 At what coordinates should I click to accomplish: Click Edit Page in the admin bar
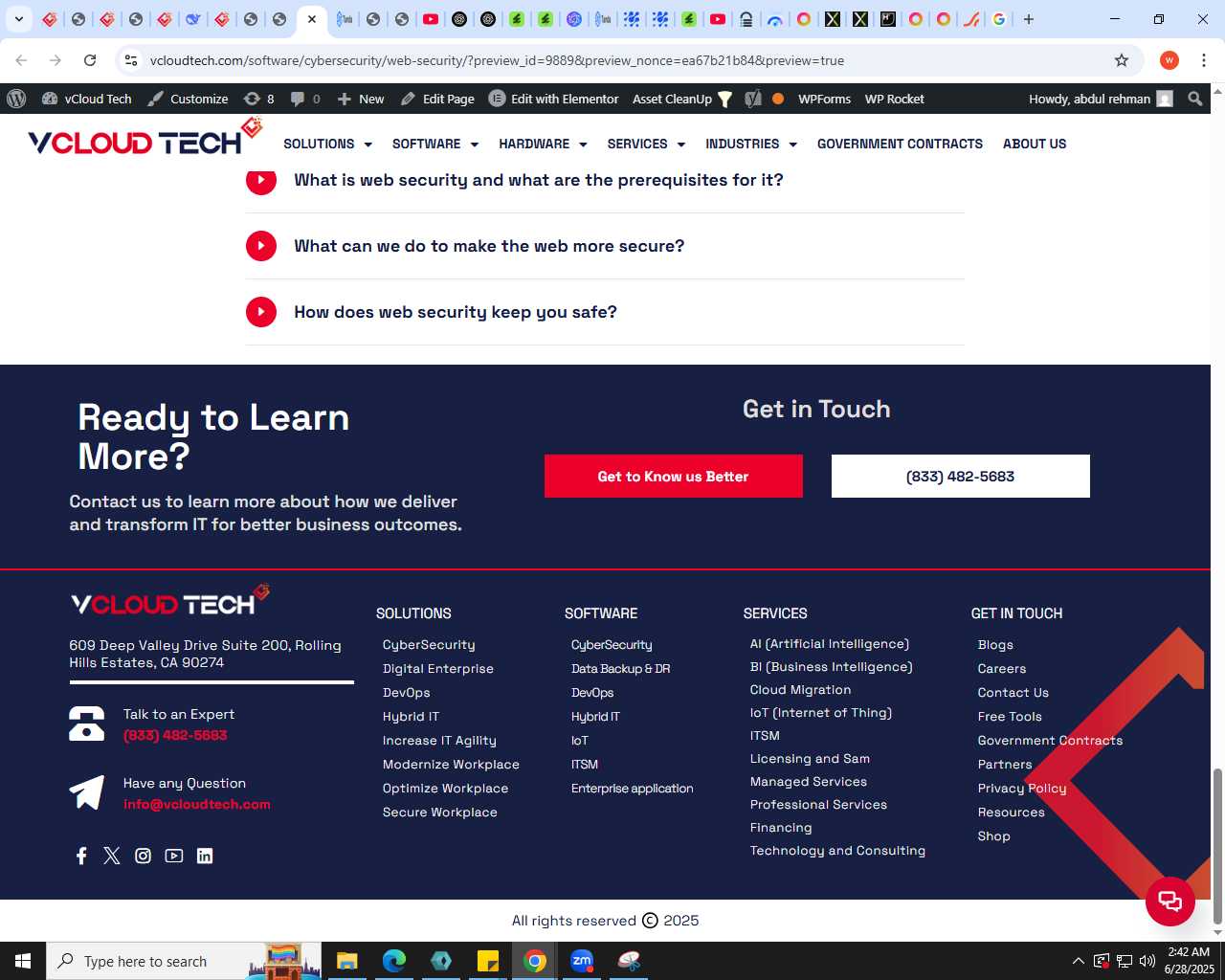(x=437, y=99)
